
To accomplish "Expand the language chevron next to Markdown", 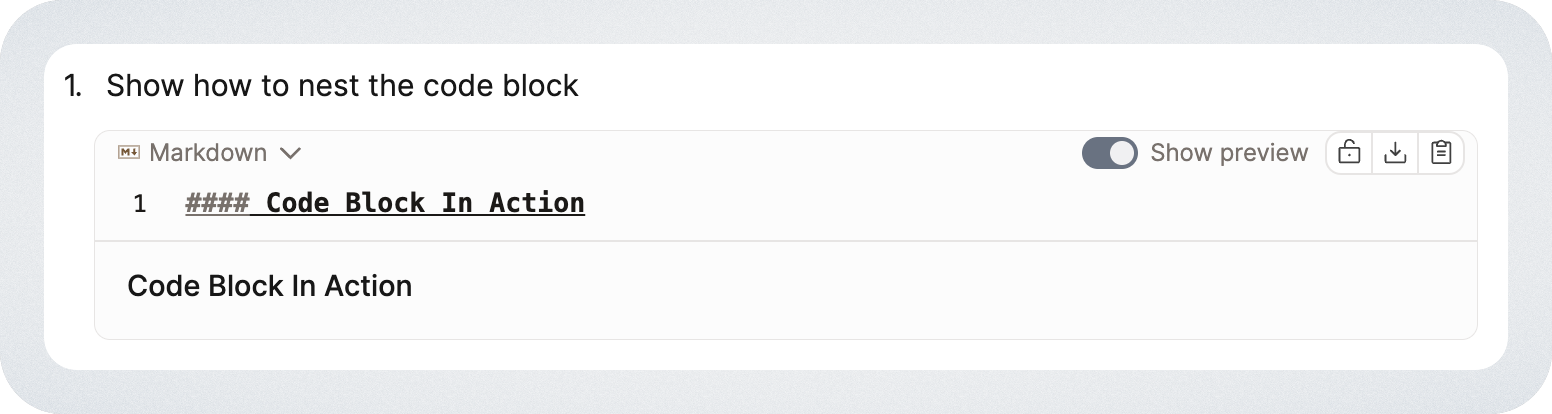I will (290, 153).
